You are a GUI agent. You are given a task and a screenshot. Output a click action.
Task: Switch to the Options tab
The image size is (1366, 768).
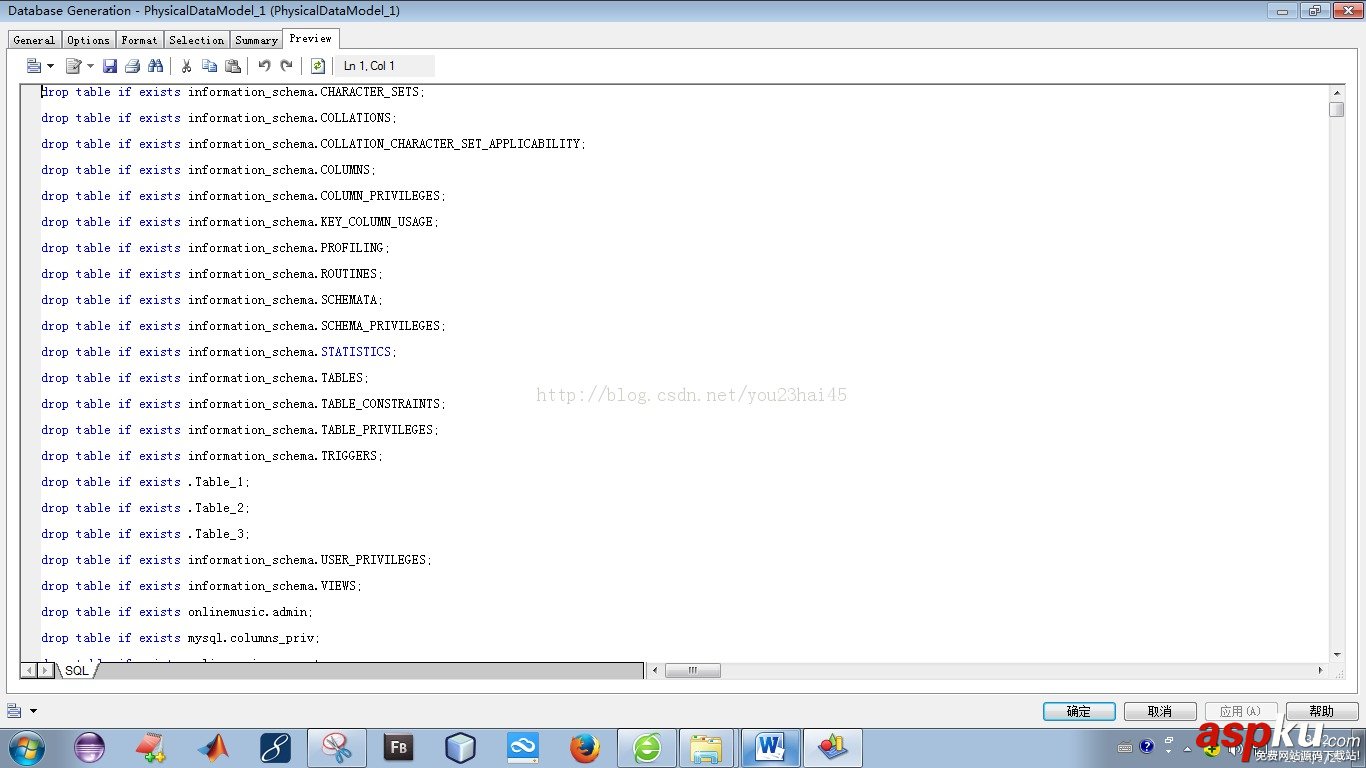point(88,40)
